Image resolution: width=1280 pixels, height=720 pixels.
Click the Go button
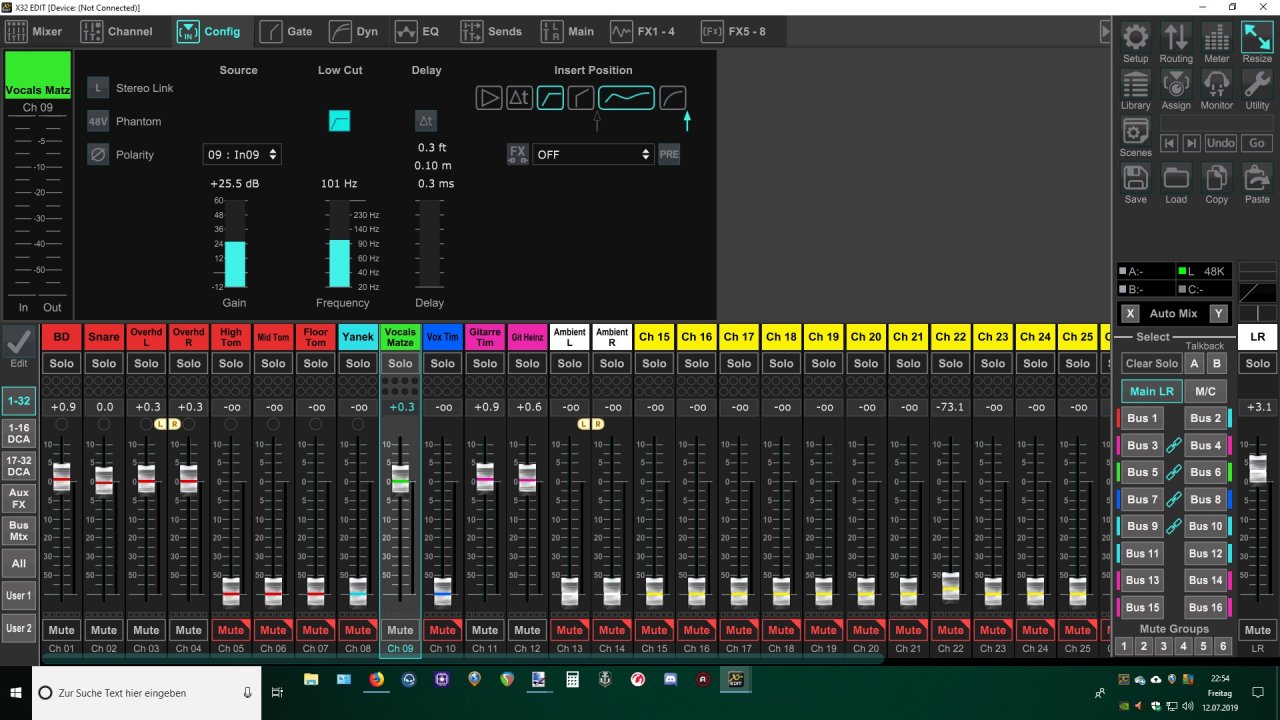click(x=1257, y=143)
